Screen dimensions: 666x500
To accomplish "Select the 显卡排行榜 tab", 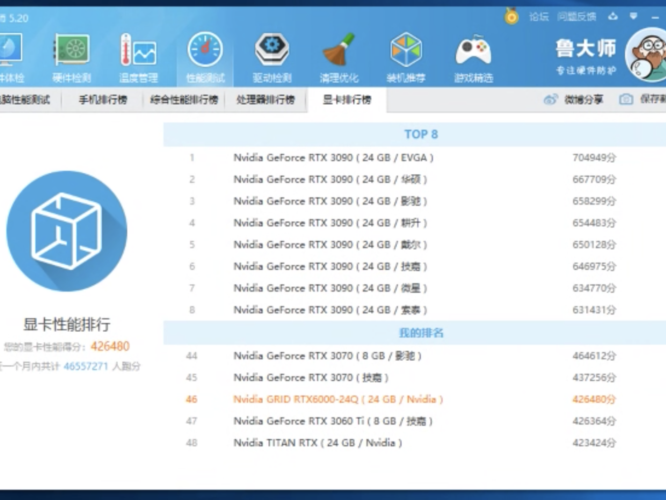I will [x=347, y=99].
